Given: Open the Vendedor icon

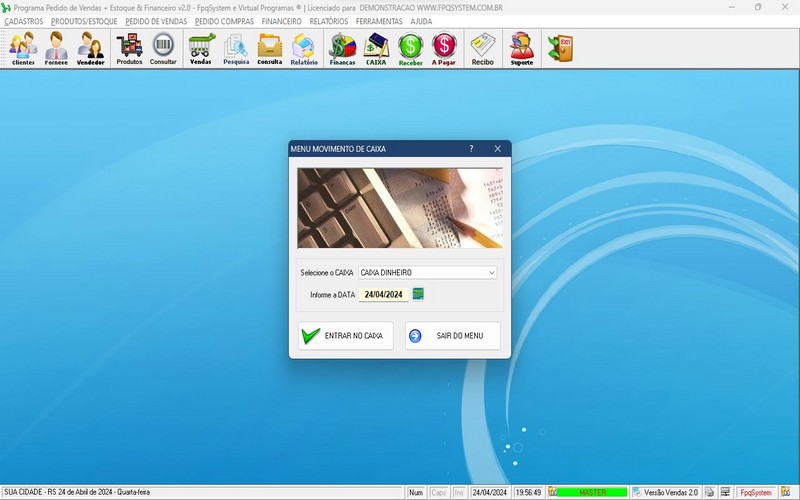Looking at the screenshot, I should (x=91, y=48).
